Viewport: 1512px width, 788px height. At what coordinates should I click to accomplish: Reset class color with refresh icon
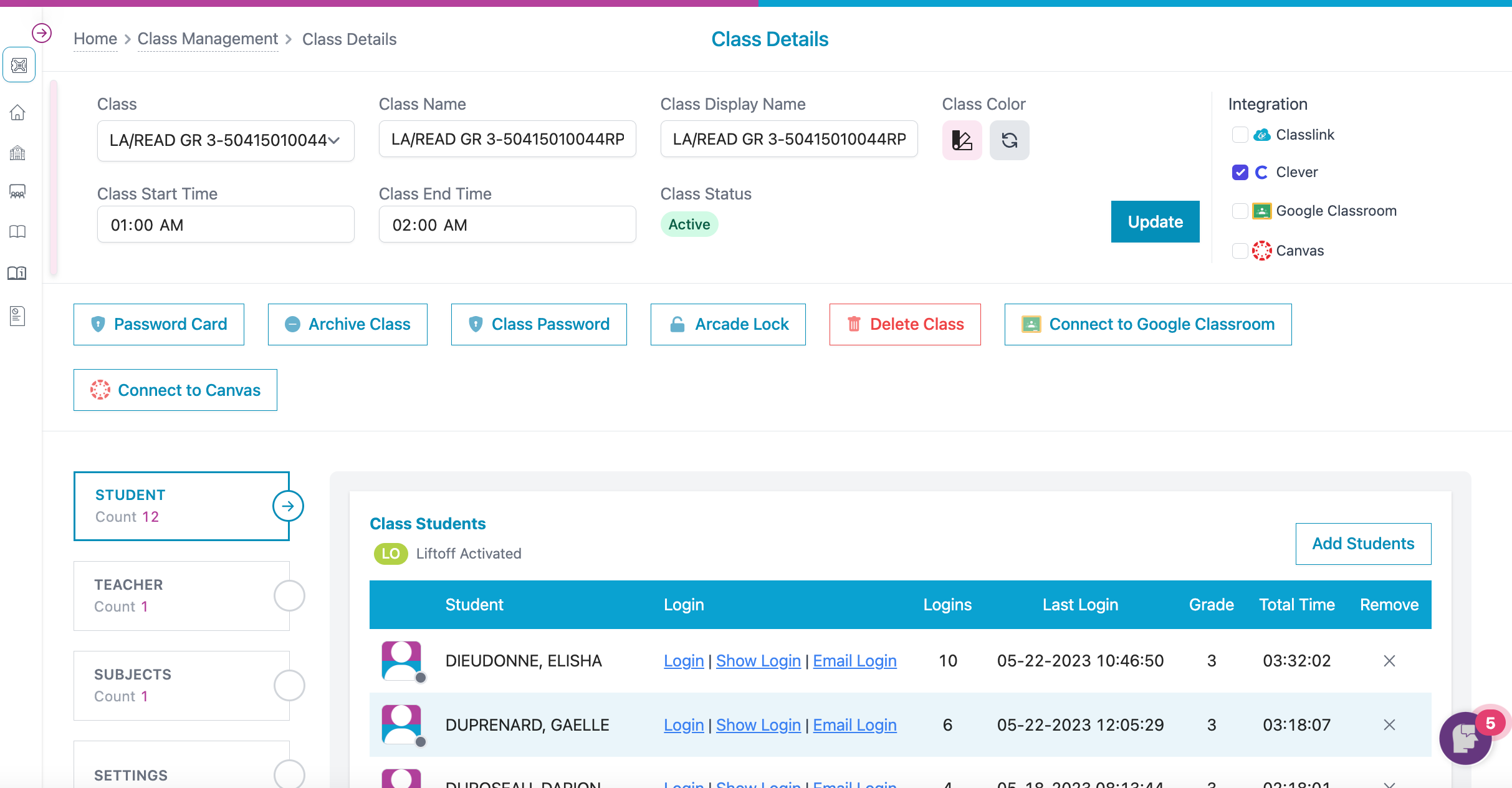[1009, 140]
